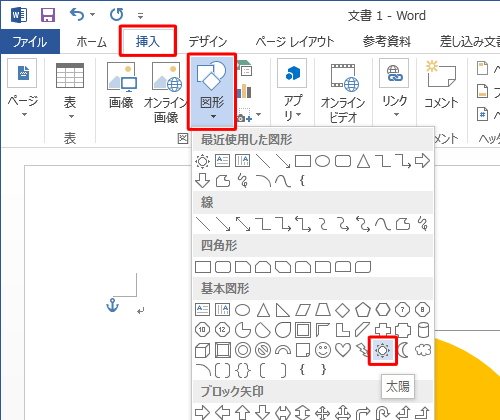
Task: Select the donut shape in 基本図形
Action: point(243,350)
